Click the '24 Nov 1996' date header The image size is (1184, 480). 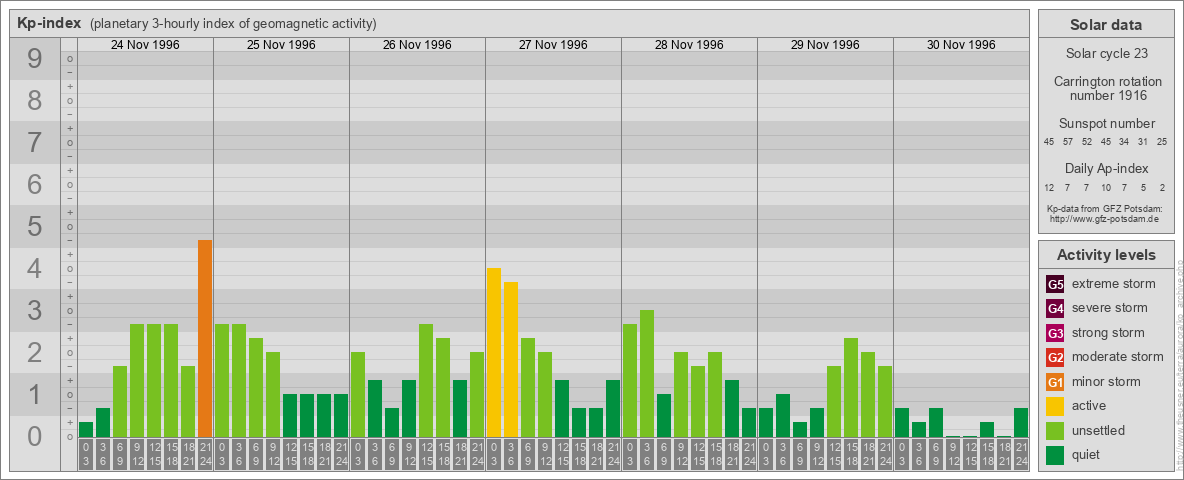(145, 45)
